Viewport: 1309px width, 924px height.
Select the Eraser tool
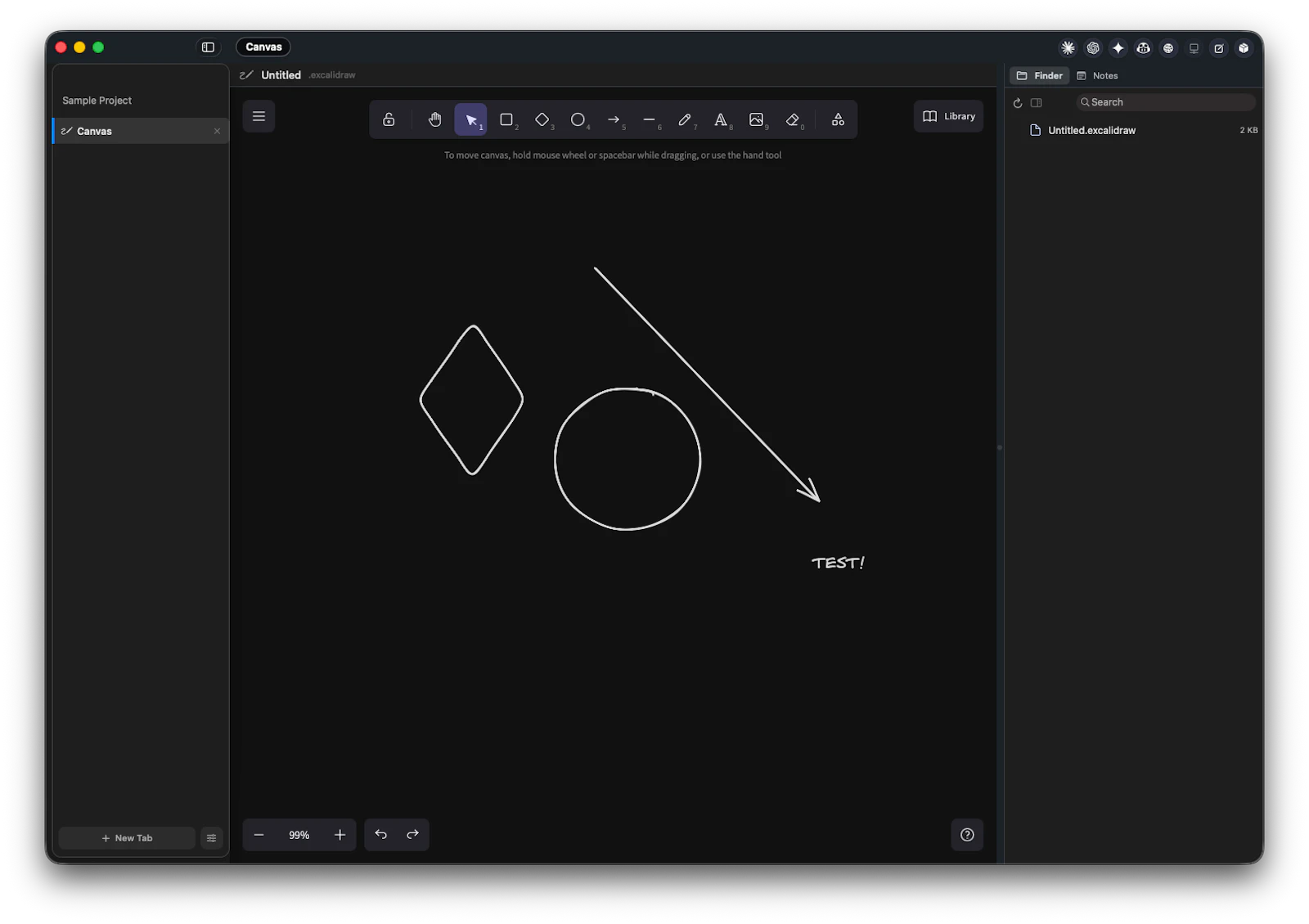[x=793, y=119]
